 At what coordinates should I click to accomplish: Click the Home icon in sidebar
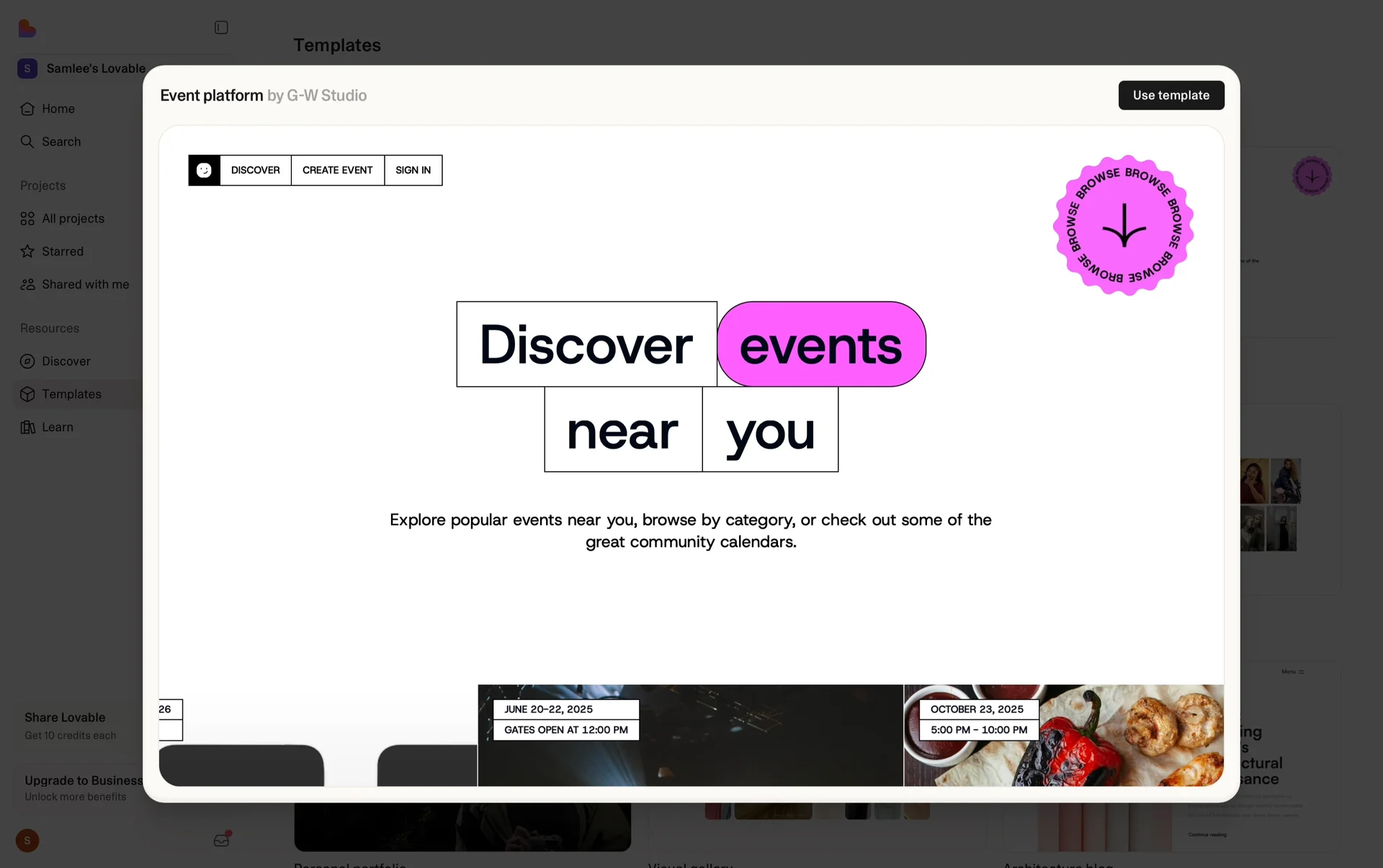point(27,109)
